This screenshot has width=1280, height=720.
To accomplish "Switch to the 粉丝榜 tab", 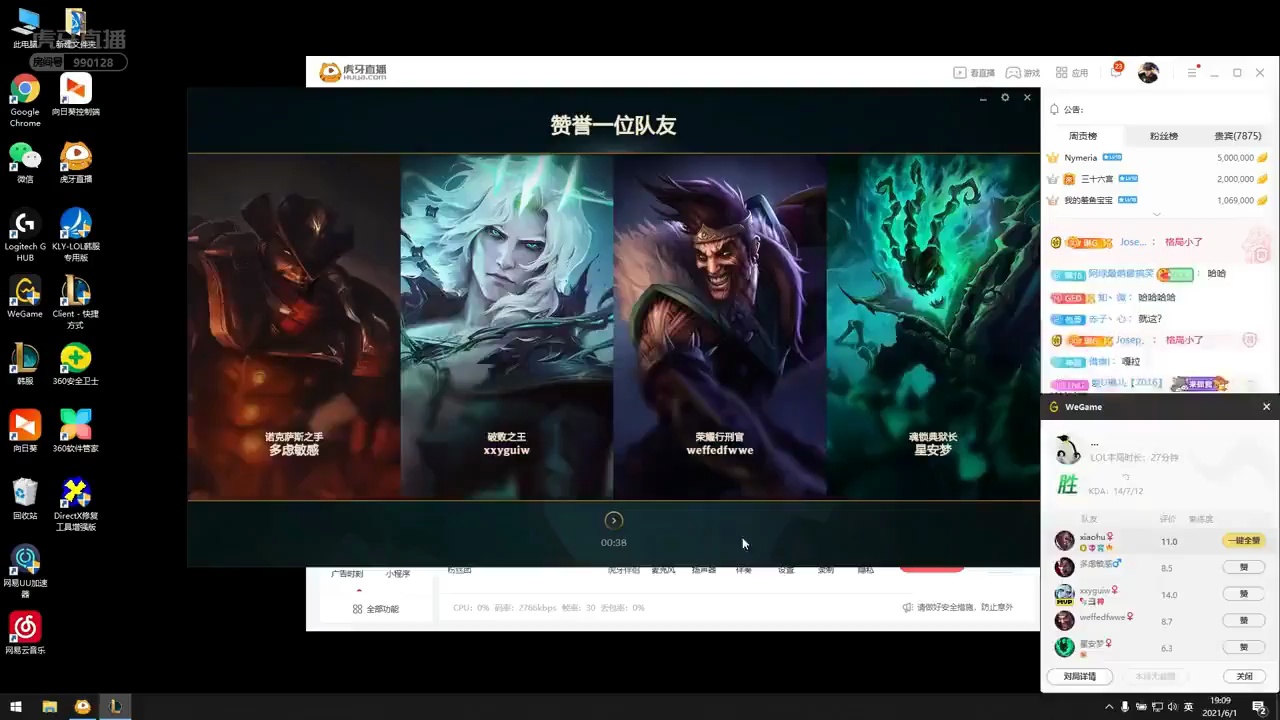I will (1163, 136).
